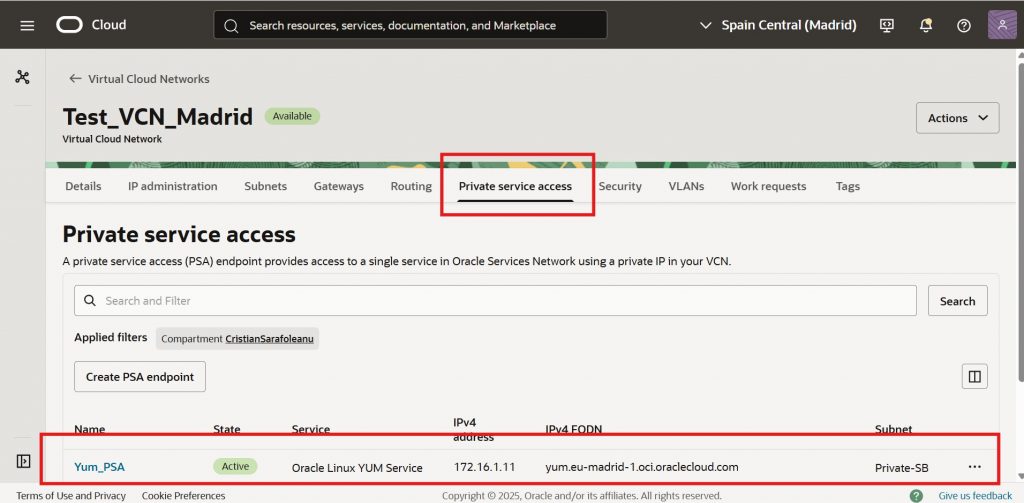Click the magnifier icon in search and filter
Image resolution: width=1024 pixels, height=503 pixels.
point(89,300)
